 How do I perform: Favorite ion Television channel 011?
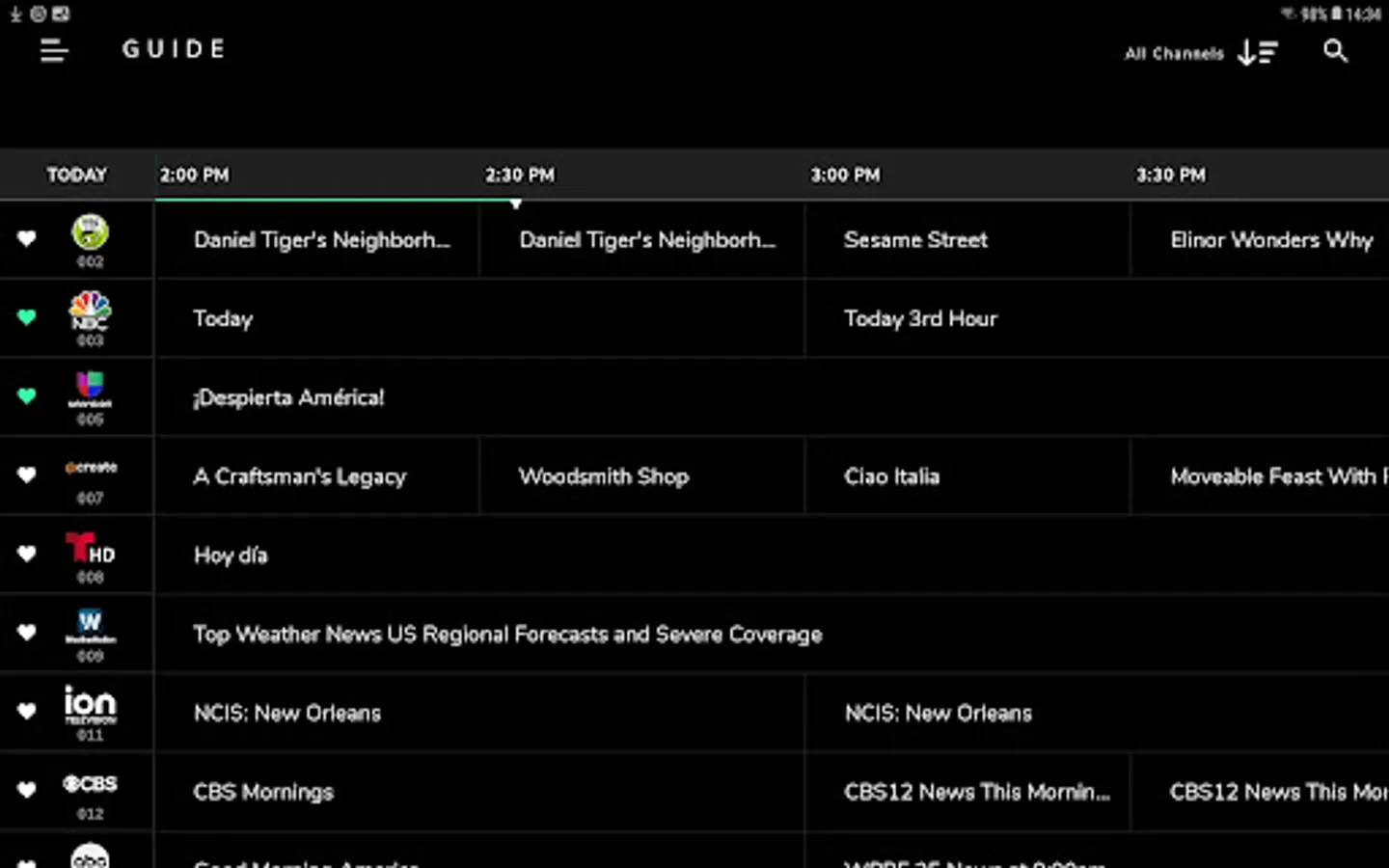26,712
